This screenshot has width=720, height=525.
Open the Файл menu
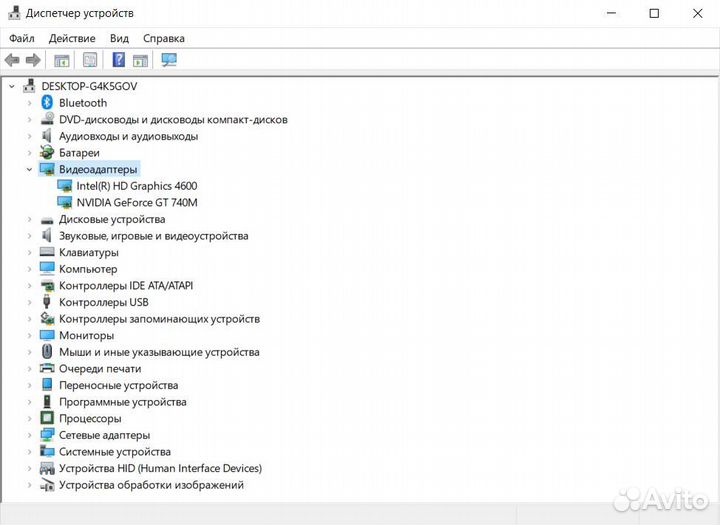(x=22, y=38)
